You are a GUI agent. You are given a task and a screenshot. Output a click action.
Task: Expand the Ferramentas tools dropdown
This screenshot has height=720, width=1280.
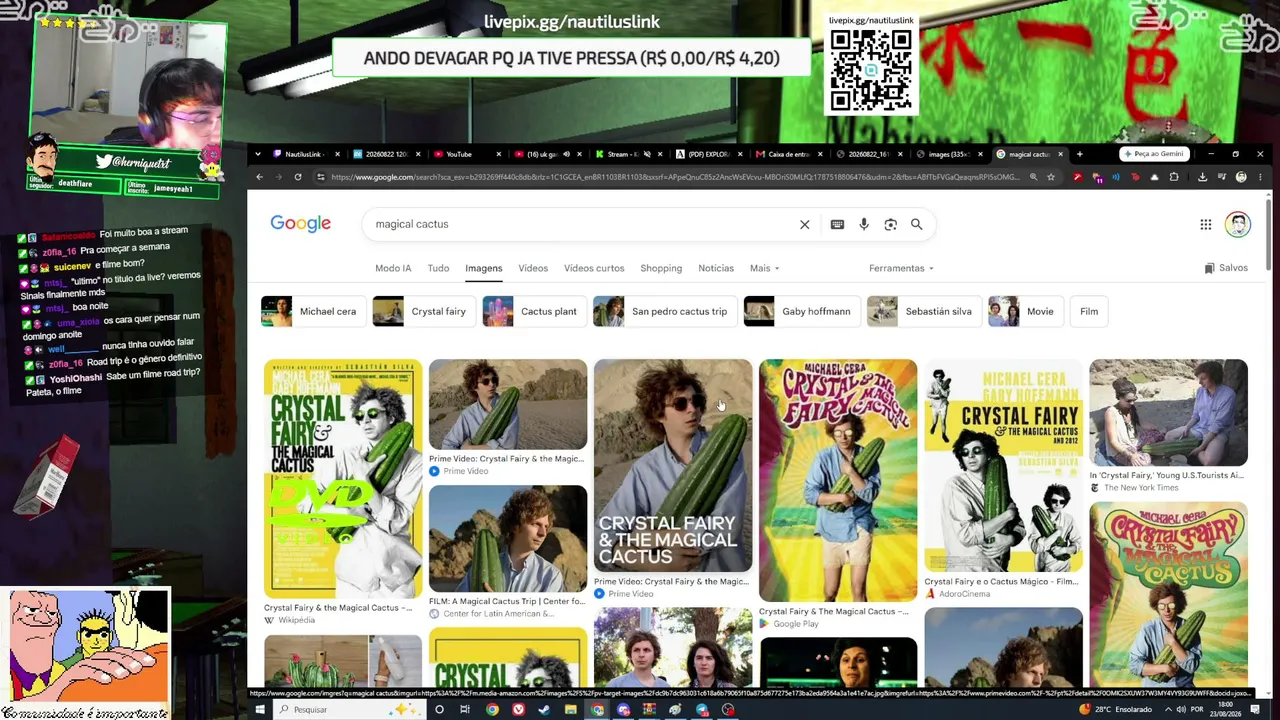pyautogui.click(x=901, y=268)
